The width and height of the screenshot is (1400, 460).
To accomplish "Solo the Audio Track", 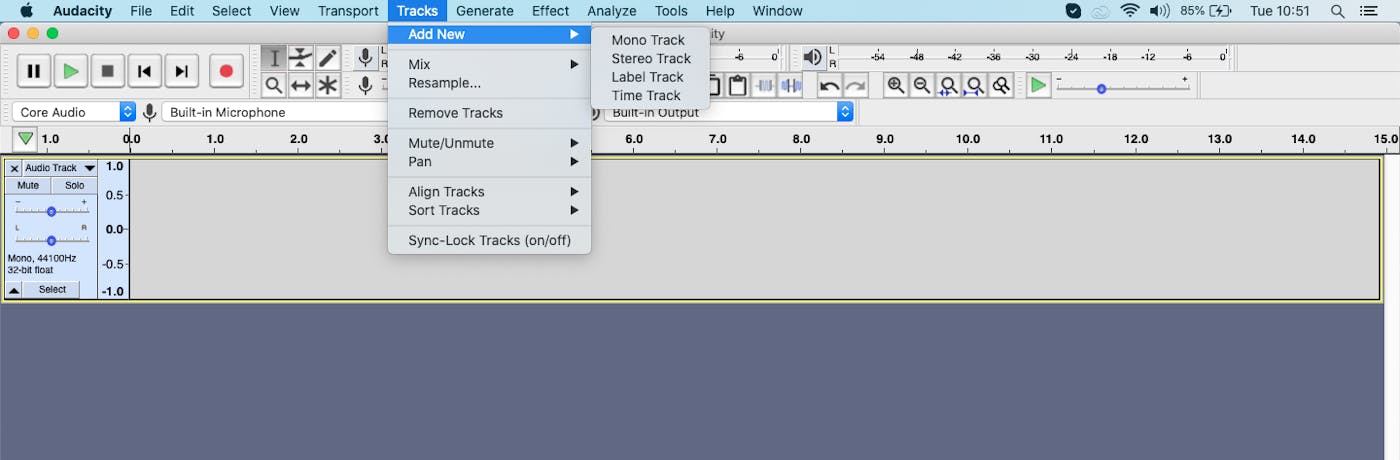I will (x=74, y=185).
